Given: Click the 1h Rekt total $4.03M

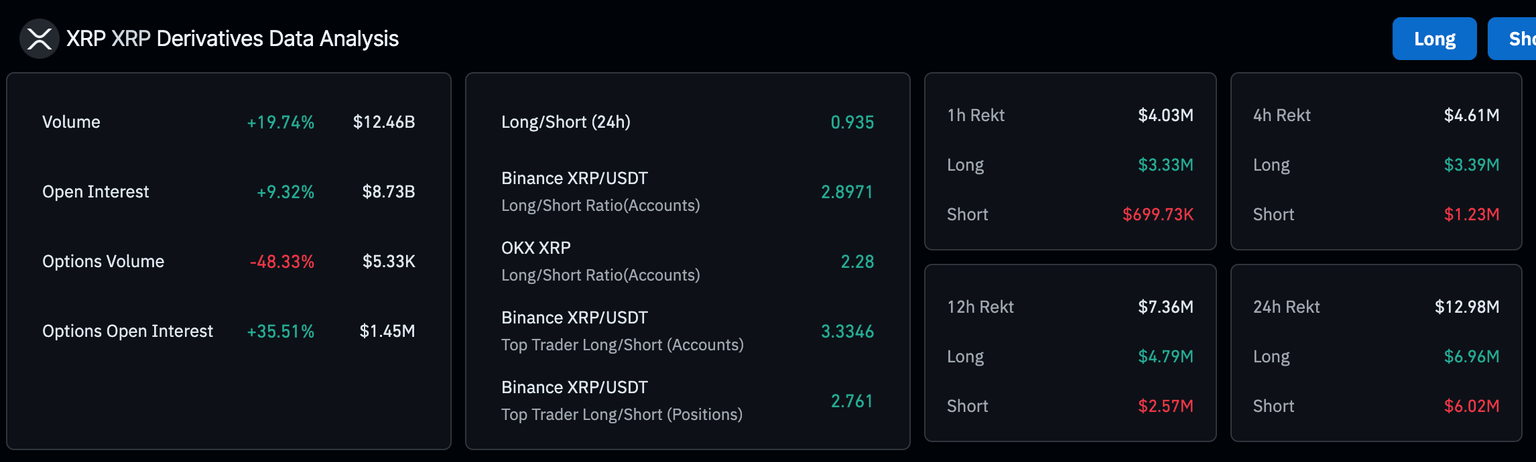Looking at the screenshot, I should pyautogui.click(x=1165, y=115).
